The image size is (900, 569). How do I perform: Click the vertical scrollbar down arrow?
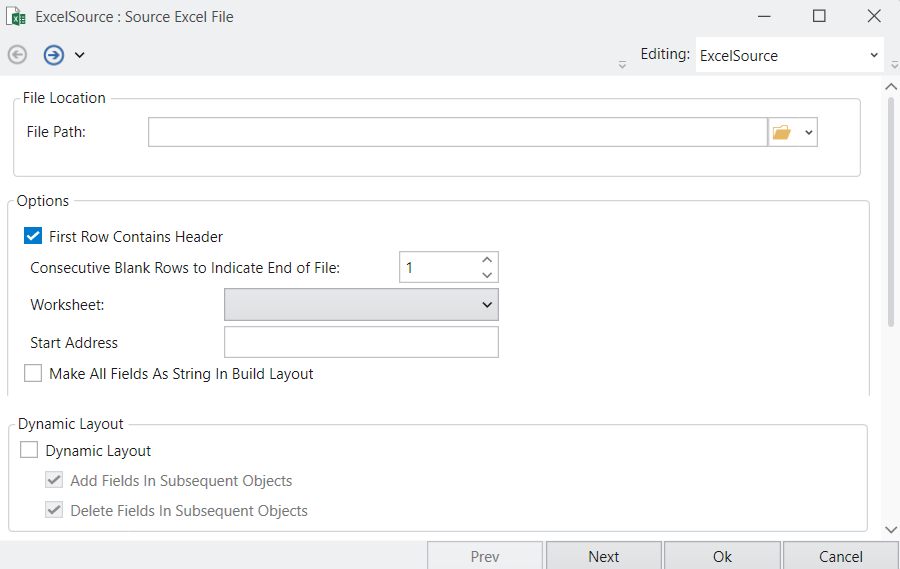(891, 529)
